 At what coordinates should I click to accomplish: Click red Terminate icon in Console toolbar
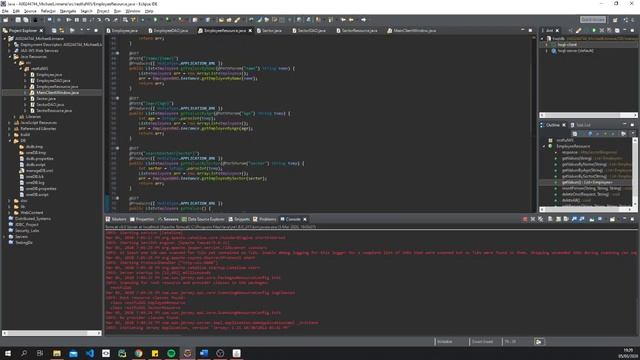coord(525,219)
